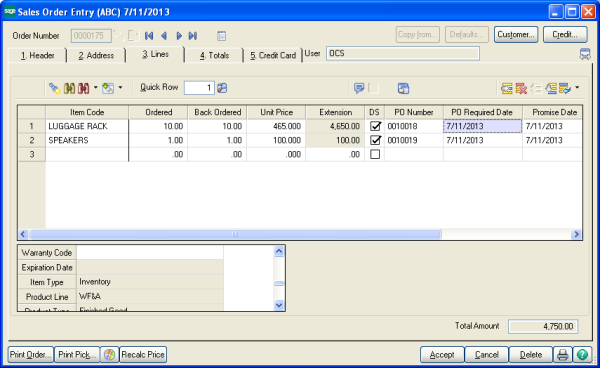Click the Print Pick button
600x368 pixels.
(77, 355)
